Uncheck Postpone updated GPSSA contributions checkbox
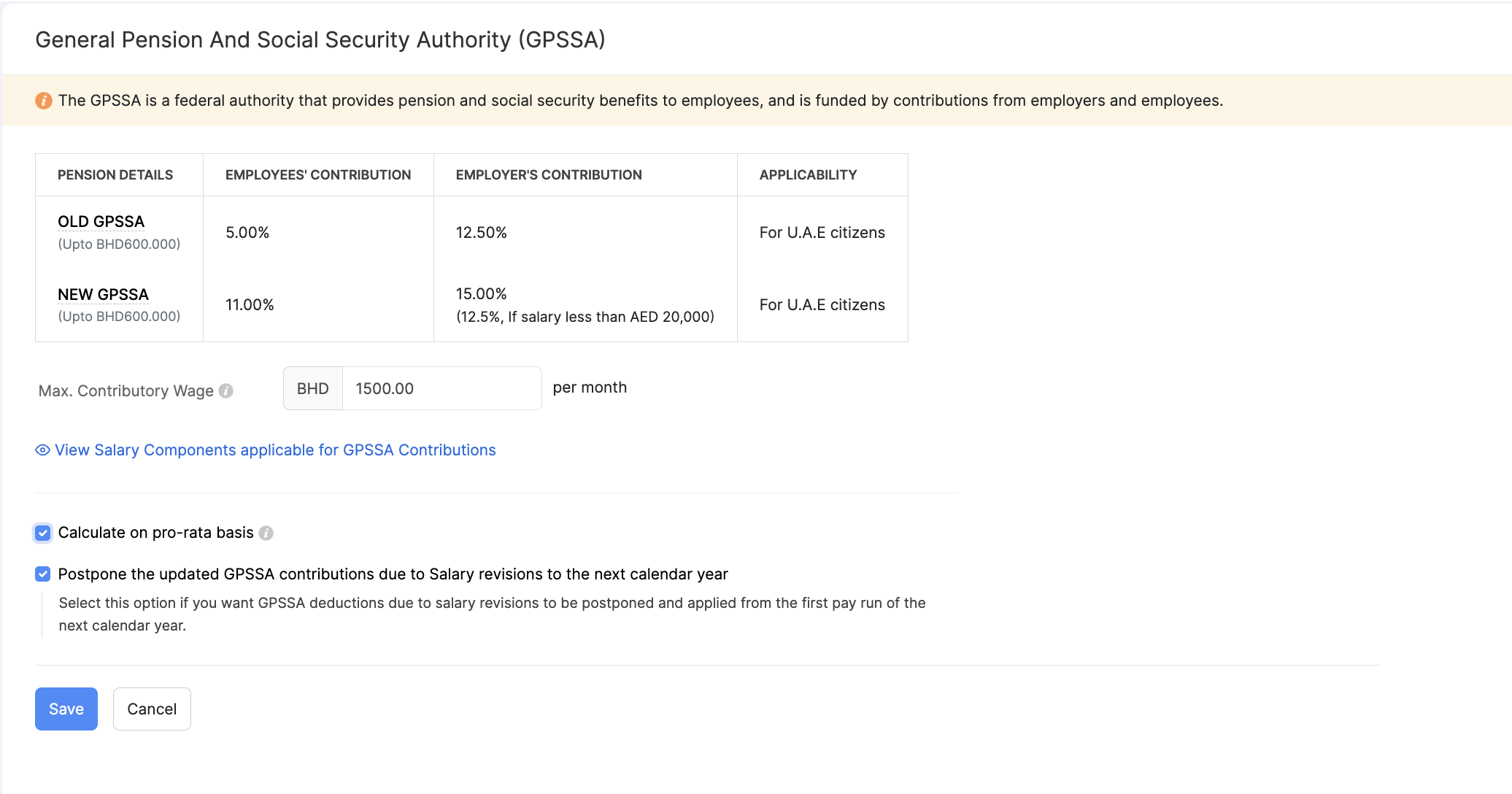Screen dimensions: 1512x794 (x=43, y=574)
